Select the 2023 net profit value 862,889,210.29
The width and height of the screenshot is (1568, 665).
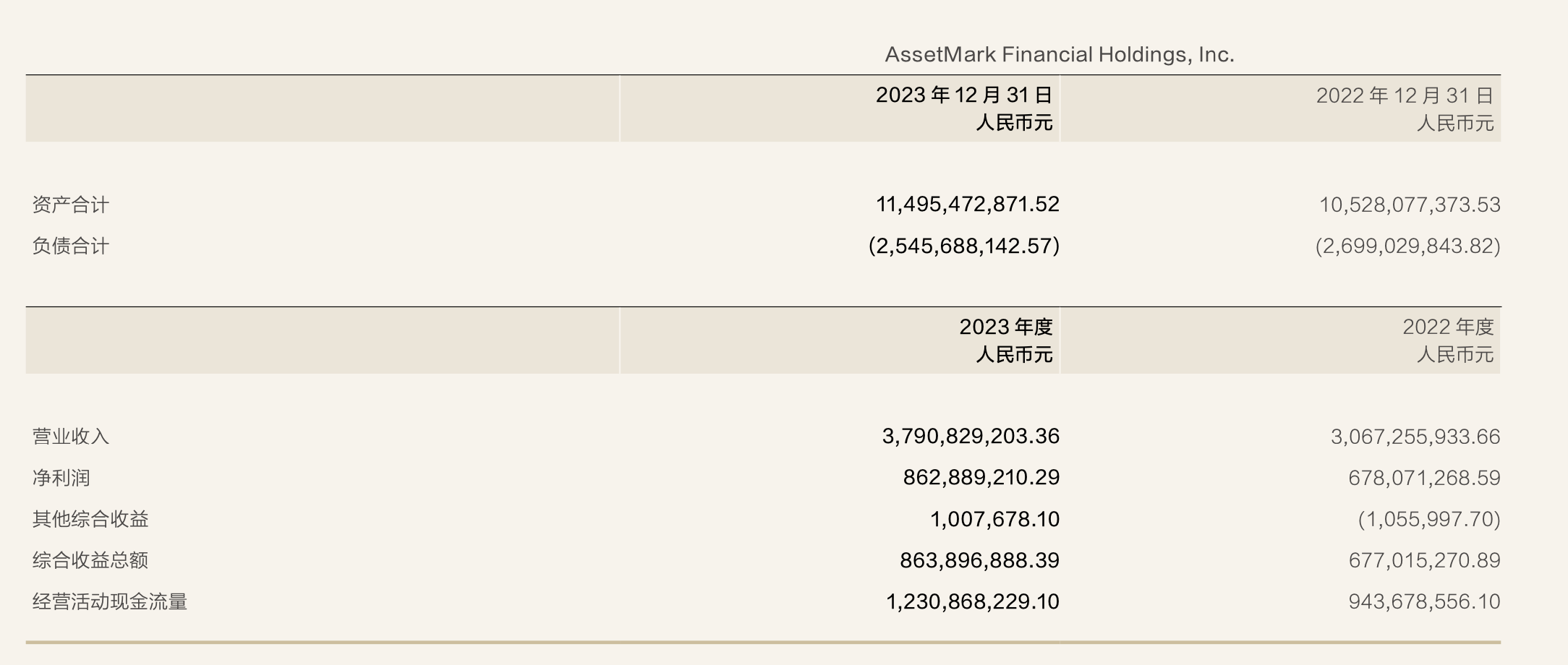[981, 478]
